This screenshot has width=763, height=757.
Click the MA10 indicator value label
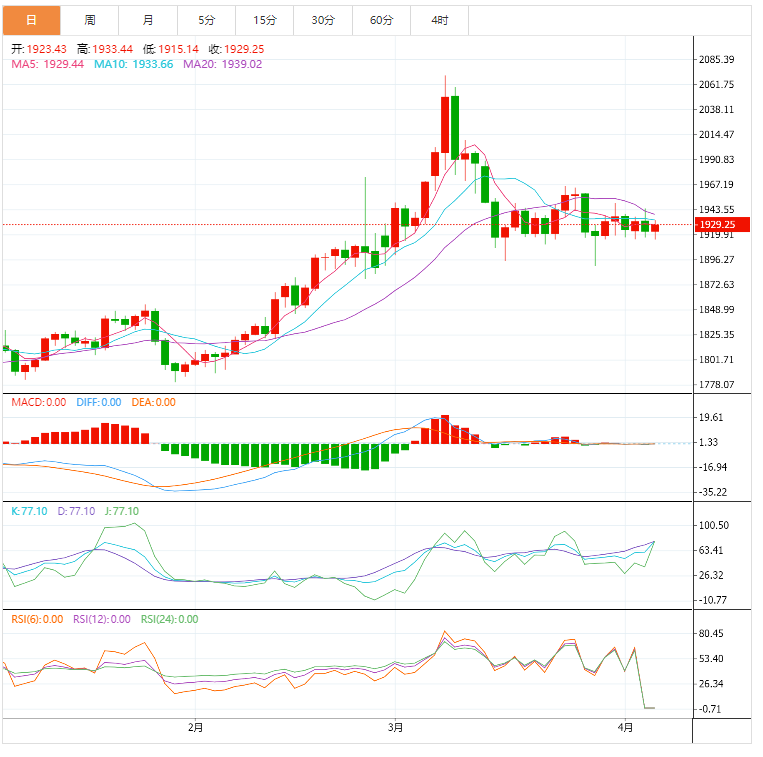[x=133, y=64]
